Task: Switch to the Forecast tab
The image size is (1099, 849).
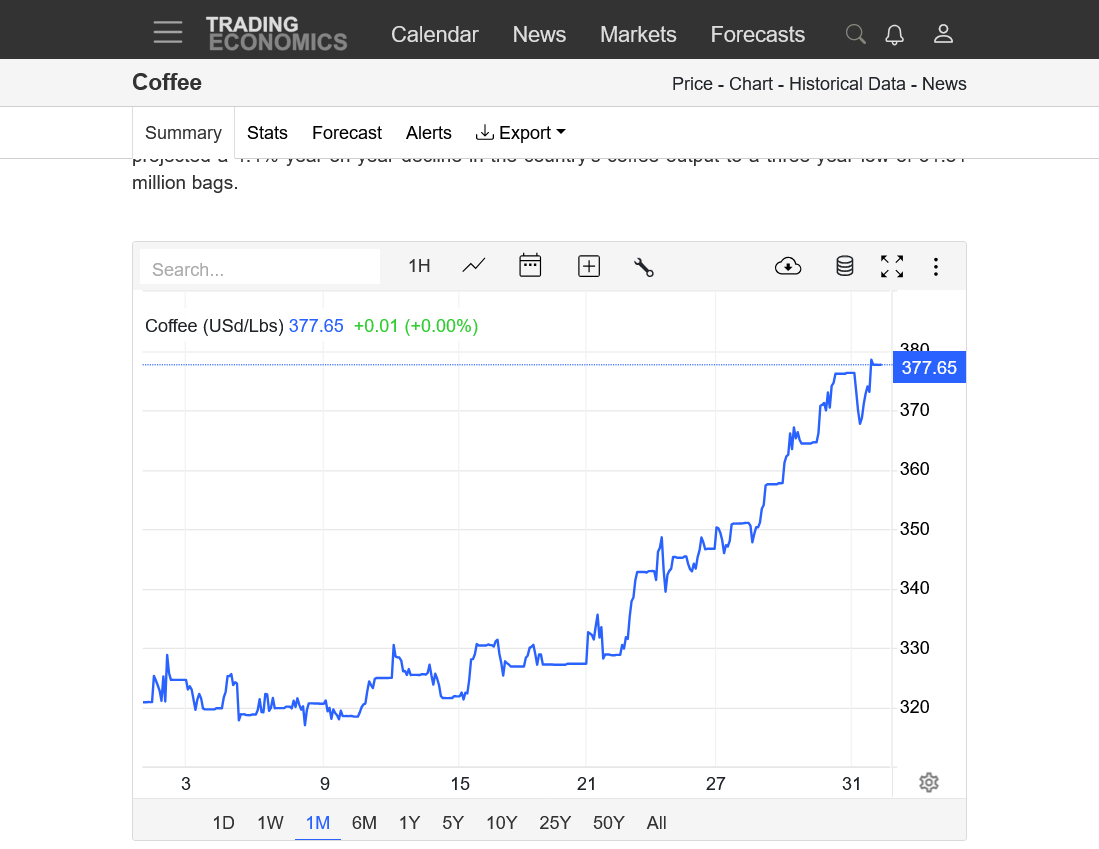Action: [346, 133]
